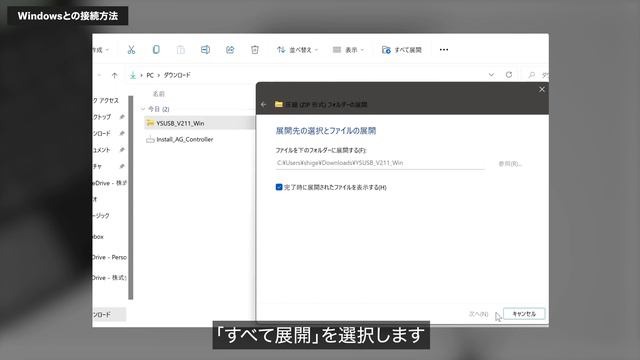
Task: Click the extraction destination path field
Action: pyautogui.click(x=380, y=163)
